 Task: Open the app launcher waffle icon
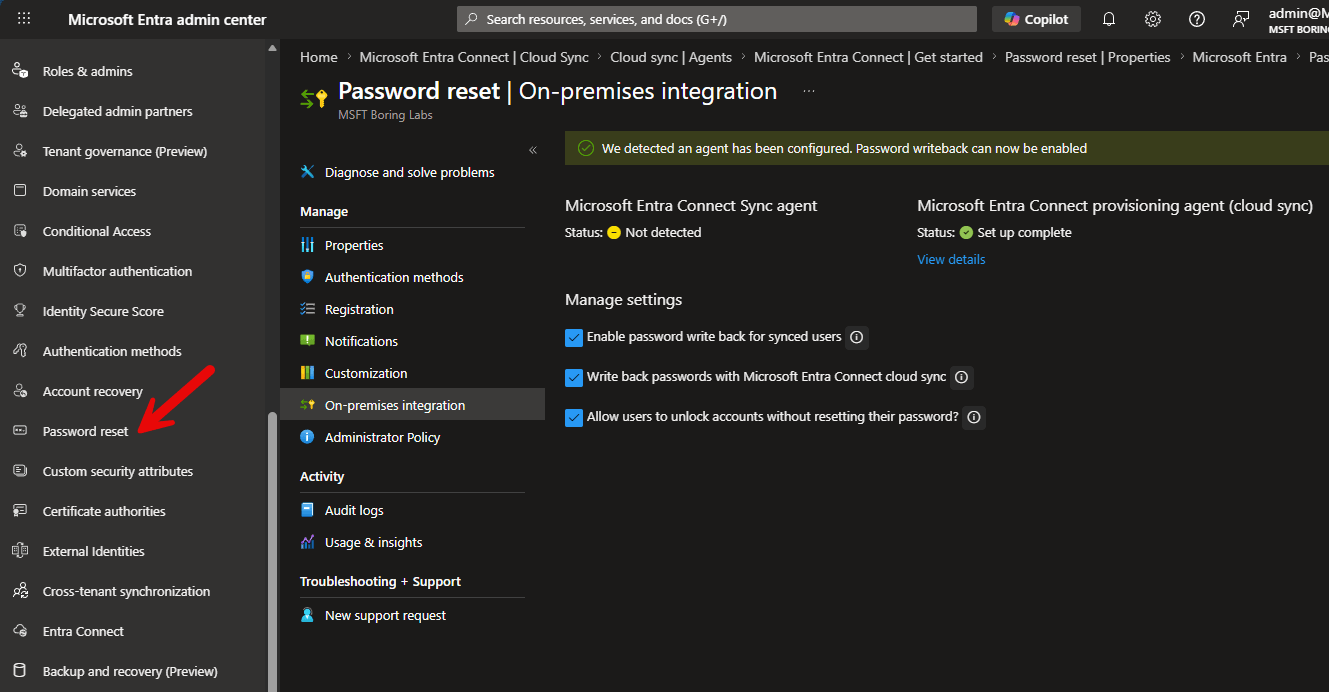(x=24, y=19)
